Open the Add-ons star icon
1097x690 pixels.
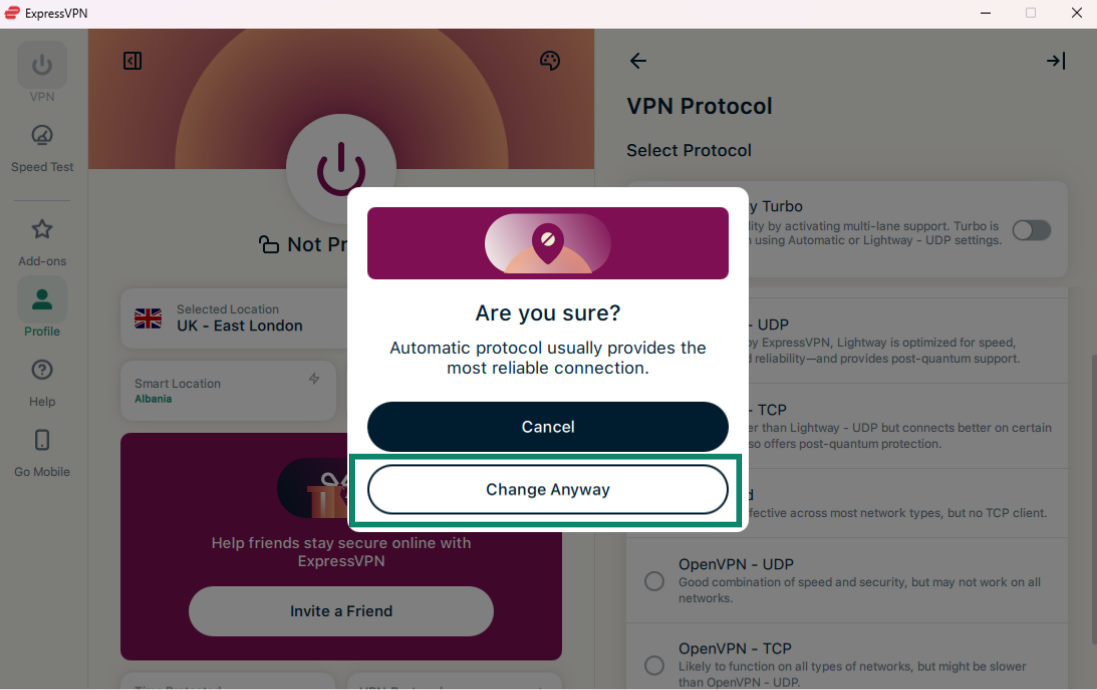[42, 229]
